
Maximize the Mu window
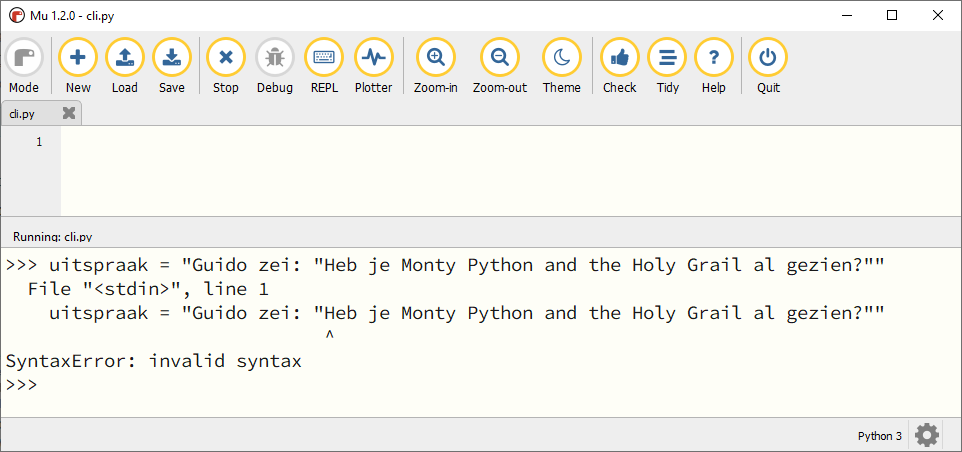point(892,16)
